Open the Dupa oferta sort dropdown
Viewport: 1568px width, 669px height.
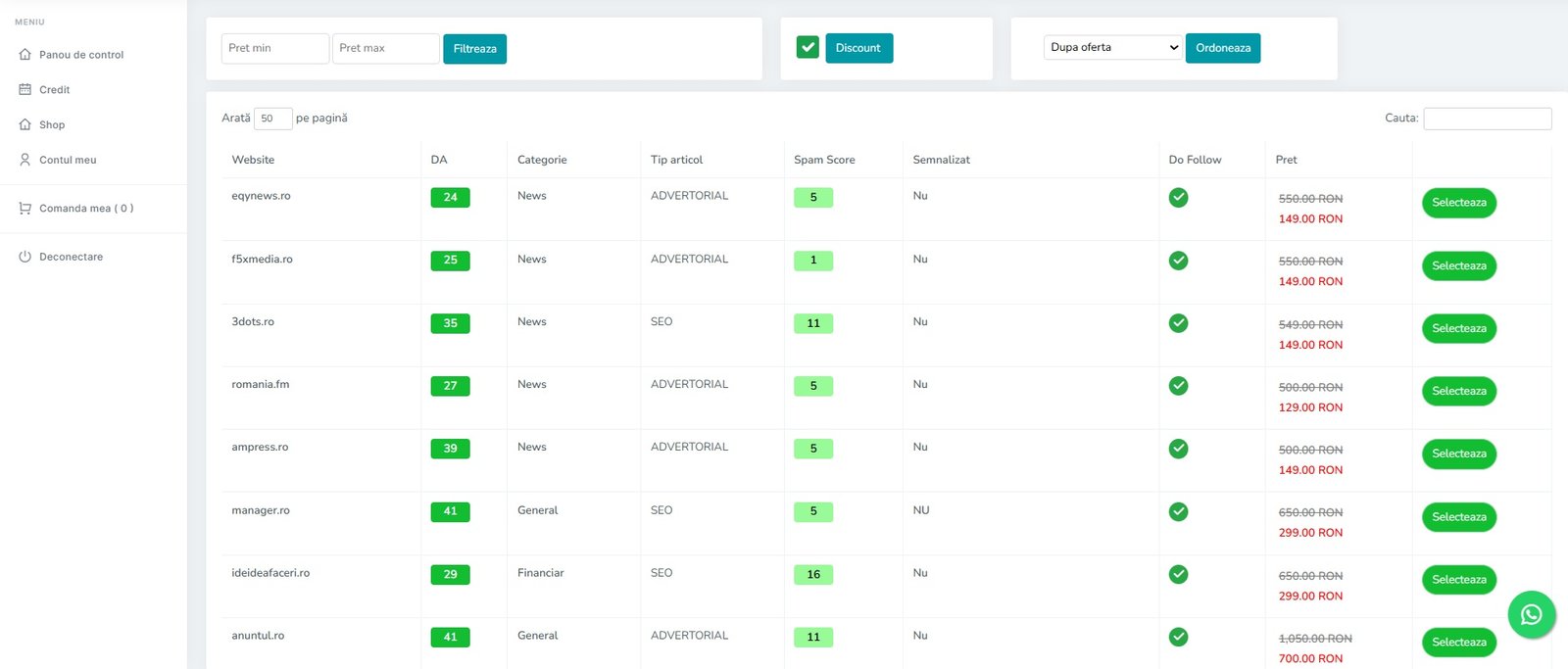coord(1113,47)
